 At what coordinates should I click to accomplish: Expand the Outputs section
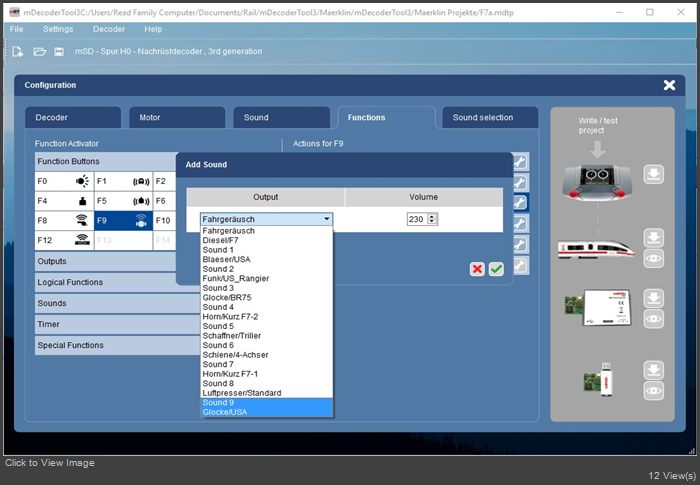(x=105, y=261)
